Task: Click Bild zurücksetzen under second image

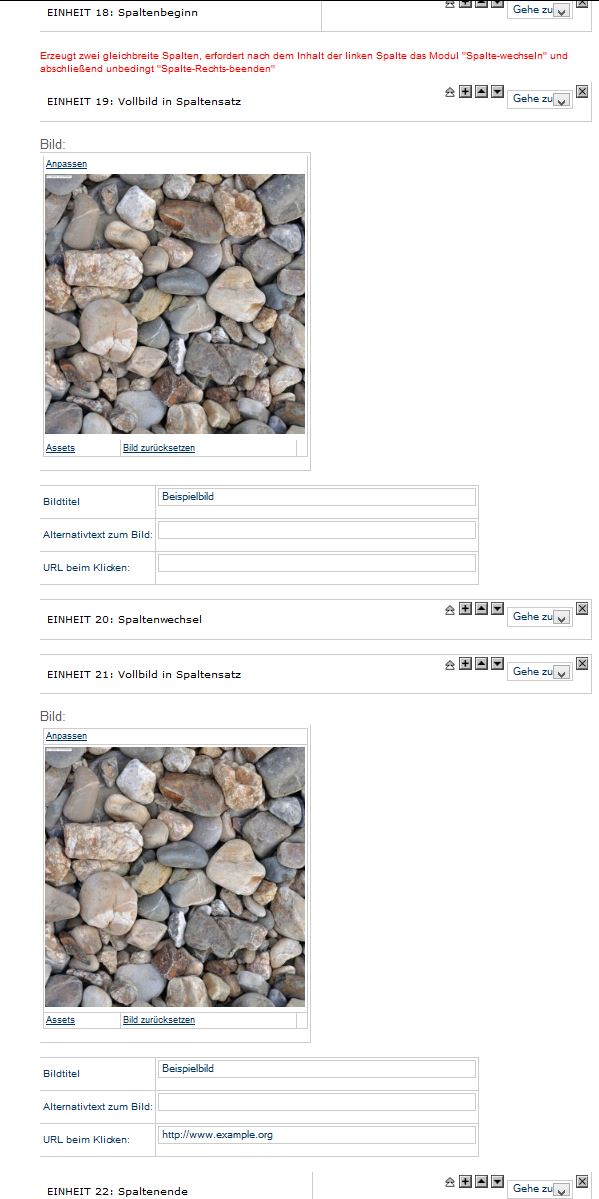Action: point(158,1020)
